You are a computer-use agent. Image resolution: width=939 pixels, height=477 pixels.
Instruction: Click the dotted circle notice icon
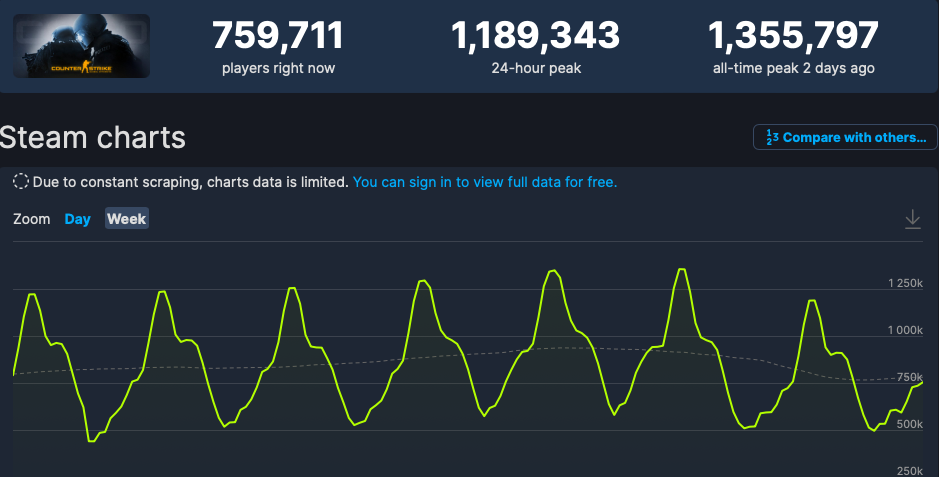[20, 182]
